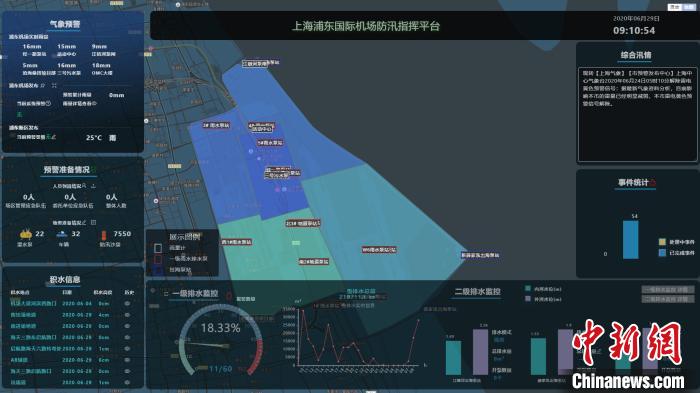Open the 综合汛情 panel title
Viewport: 700px width, 393px height.
click(x=636, y=55)
